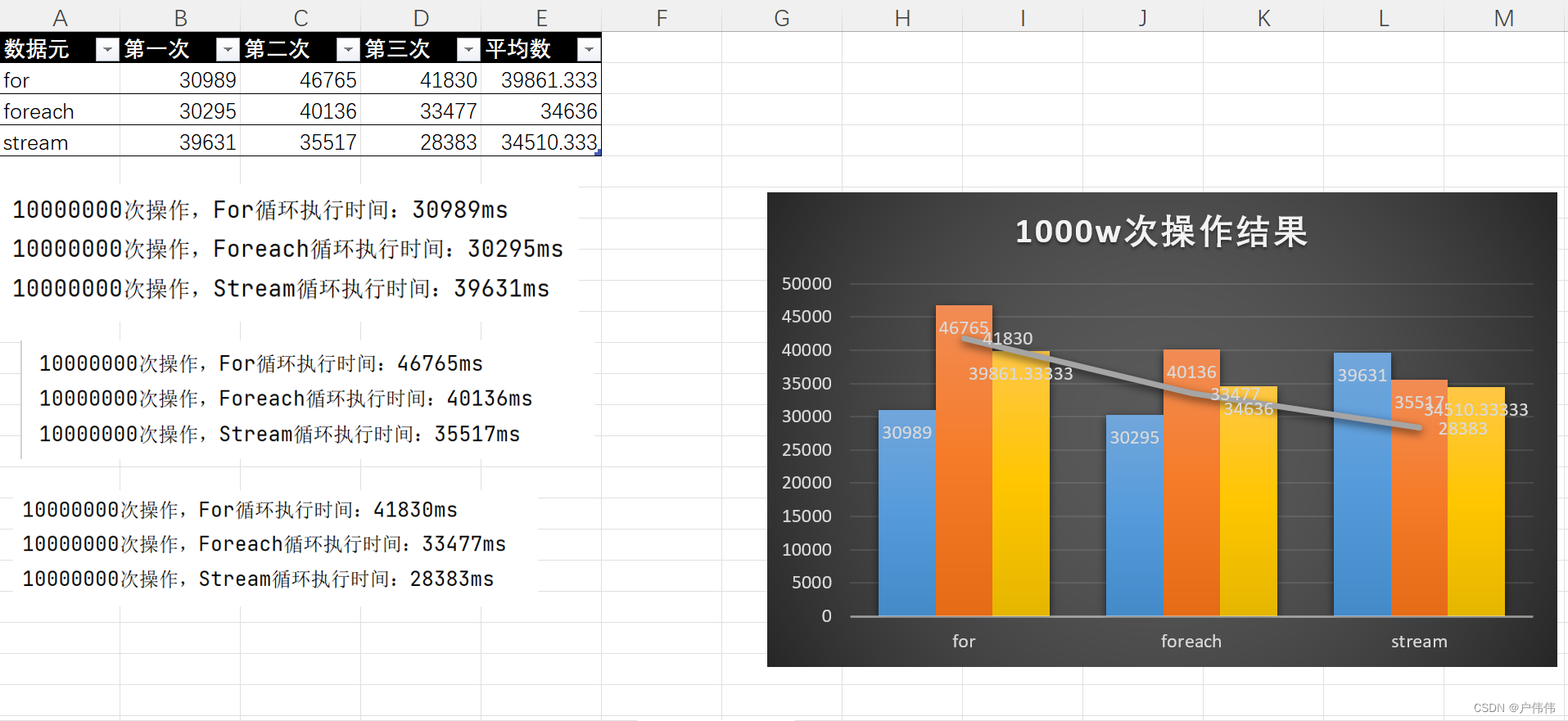Select cell with value 33477 in table

point(421,111)
